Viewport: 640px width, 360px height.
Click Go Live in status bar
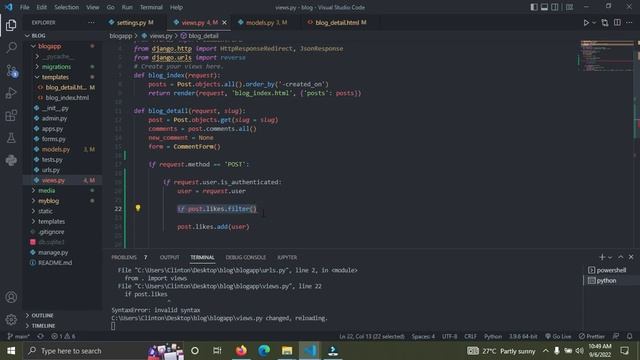(558, 336)
